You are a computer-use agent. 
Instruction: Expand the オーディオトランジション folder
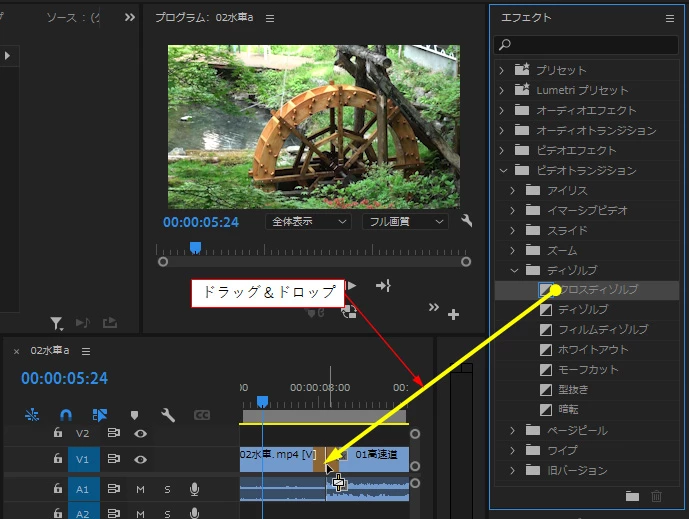pyautogui.click(x=502, y=130)
